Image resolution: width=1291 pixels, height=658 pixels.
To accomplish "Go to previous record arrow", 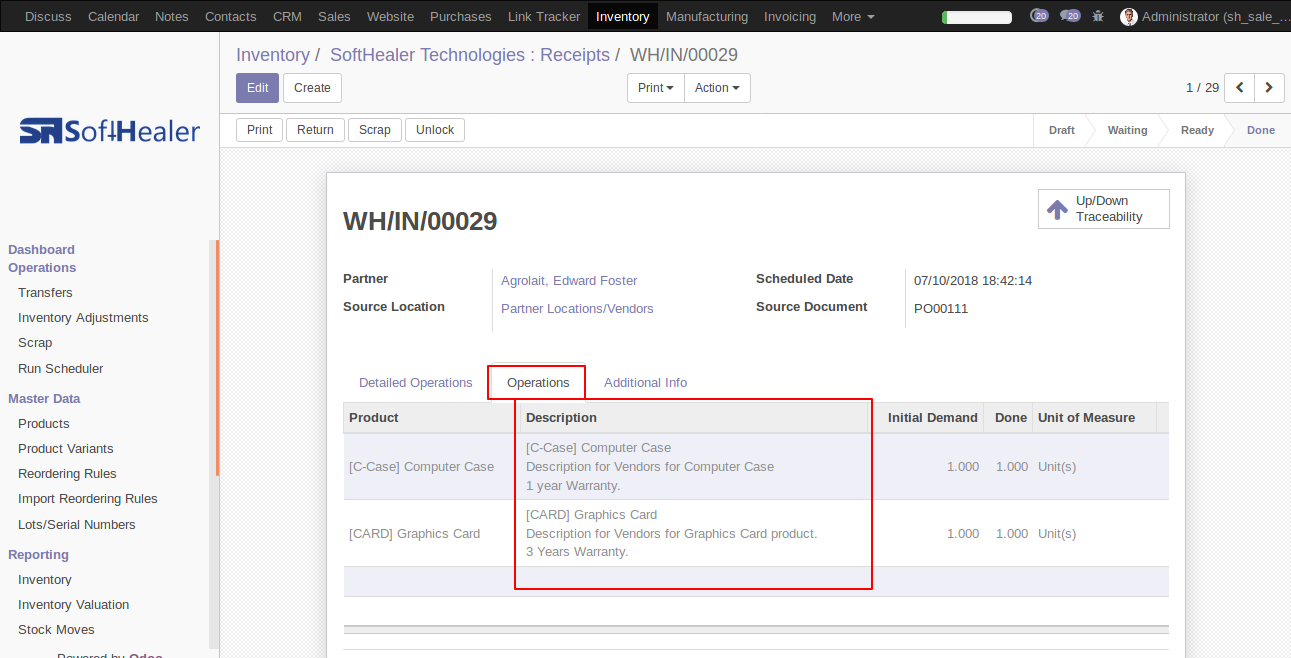I will (x=1240, y=88).
